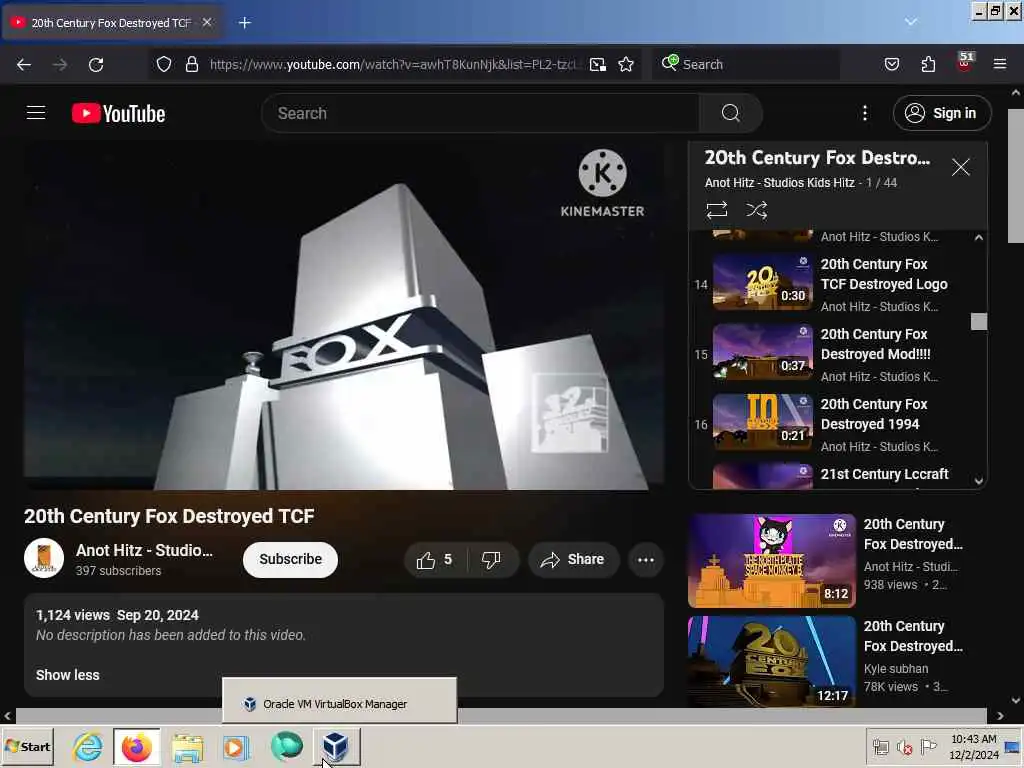Screen dimensions: 1024x768
Task: Click page scrollbar up arrow
Action: tap(1016, 93)
